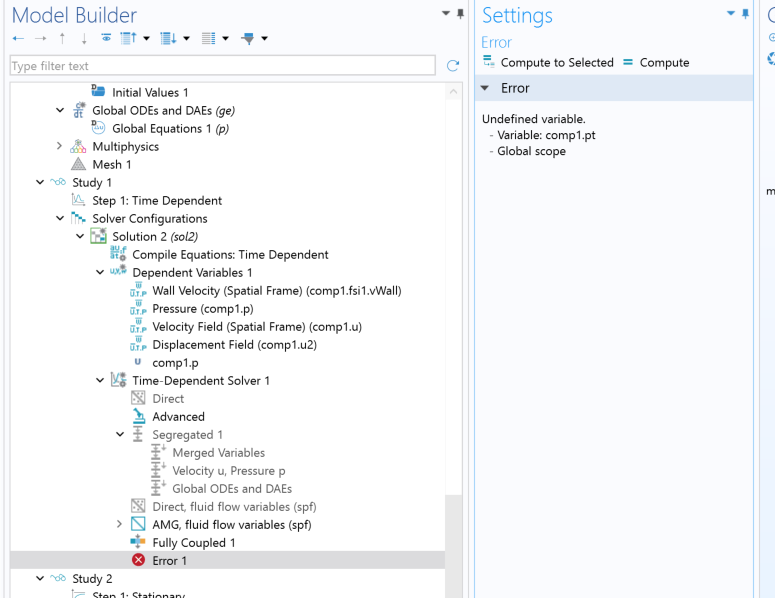The width and height of the screenshot is (775, 598).
Task: Pin the Model Builder panel
Action: [x=461, y=14]
